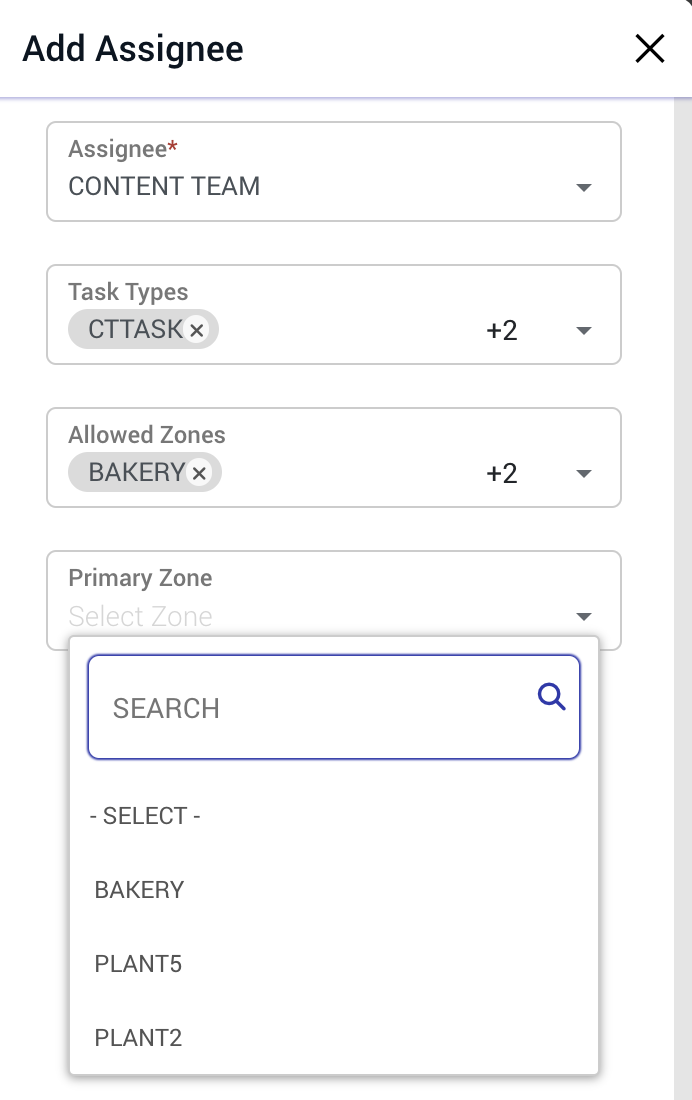The image size is (692, 1100).
Task: Collapse the Primary Zone dropdown arrow
Action: [584, 617]
